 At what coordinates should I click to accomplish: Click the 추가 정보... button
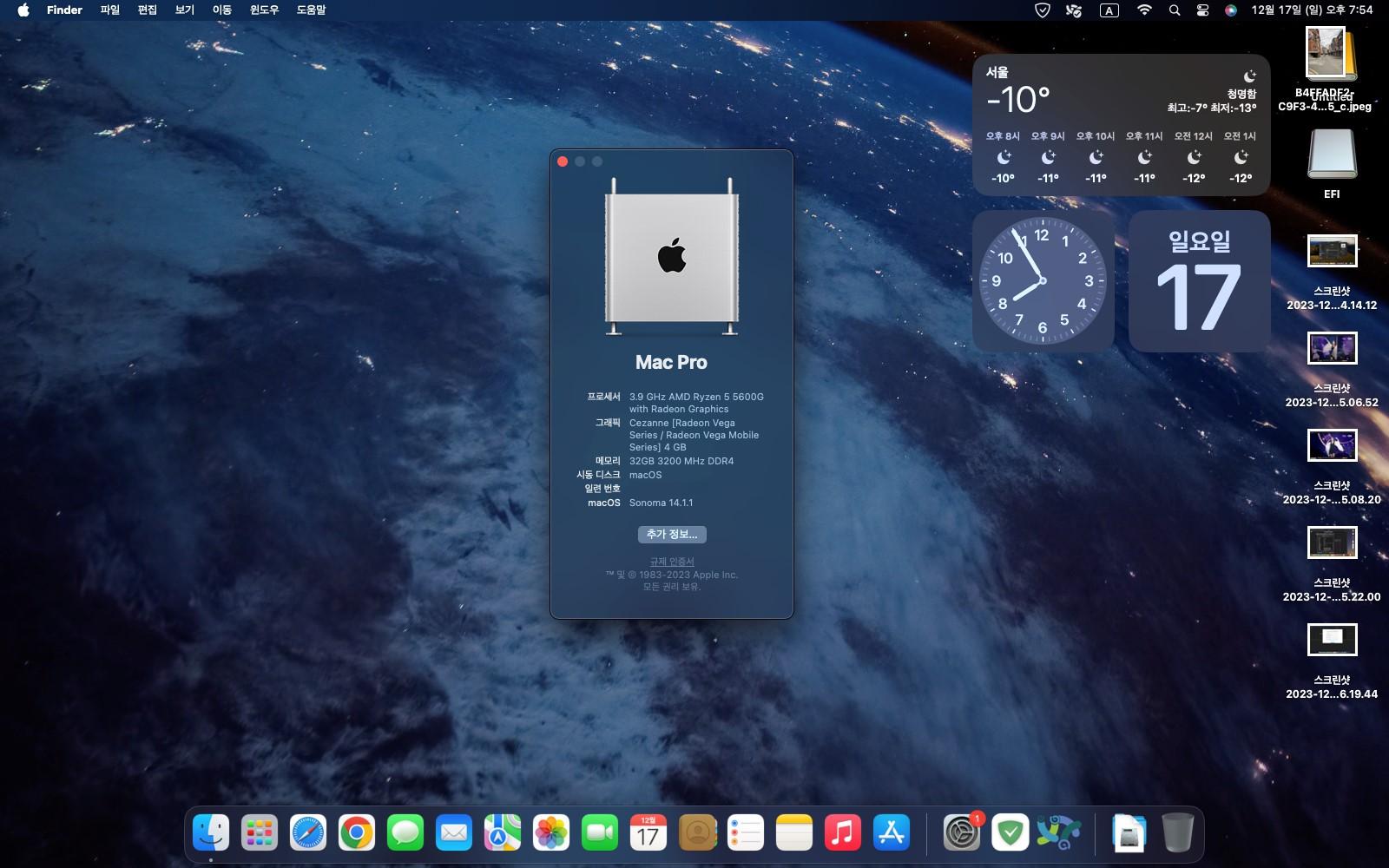tap(671, 535)
